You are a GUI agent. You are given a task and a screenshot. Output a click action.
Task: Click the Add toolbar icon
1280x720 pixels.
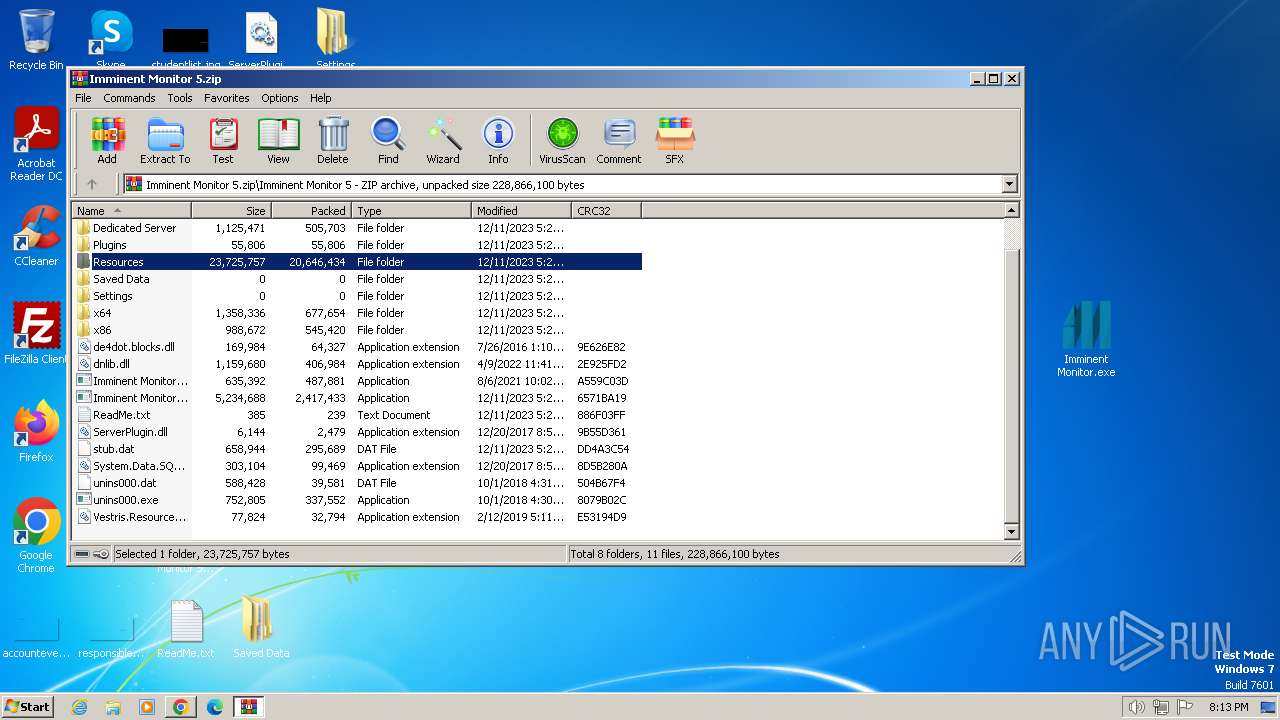point(107,140)
